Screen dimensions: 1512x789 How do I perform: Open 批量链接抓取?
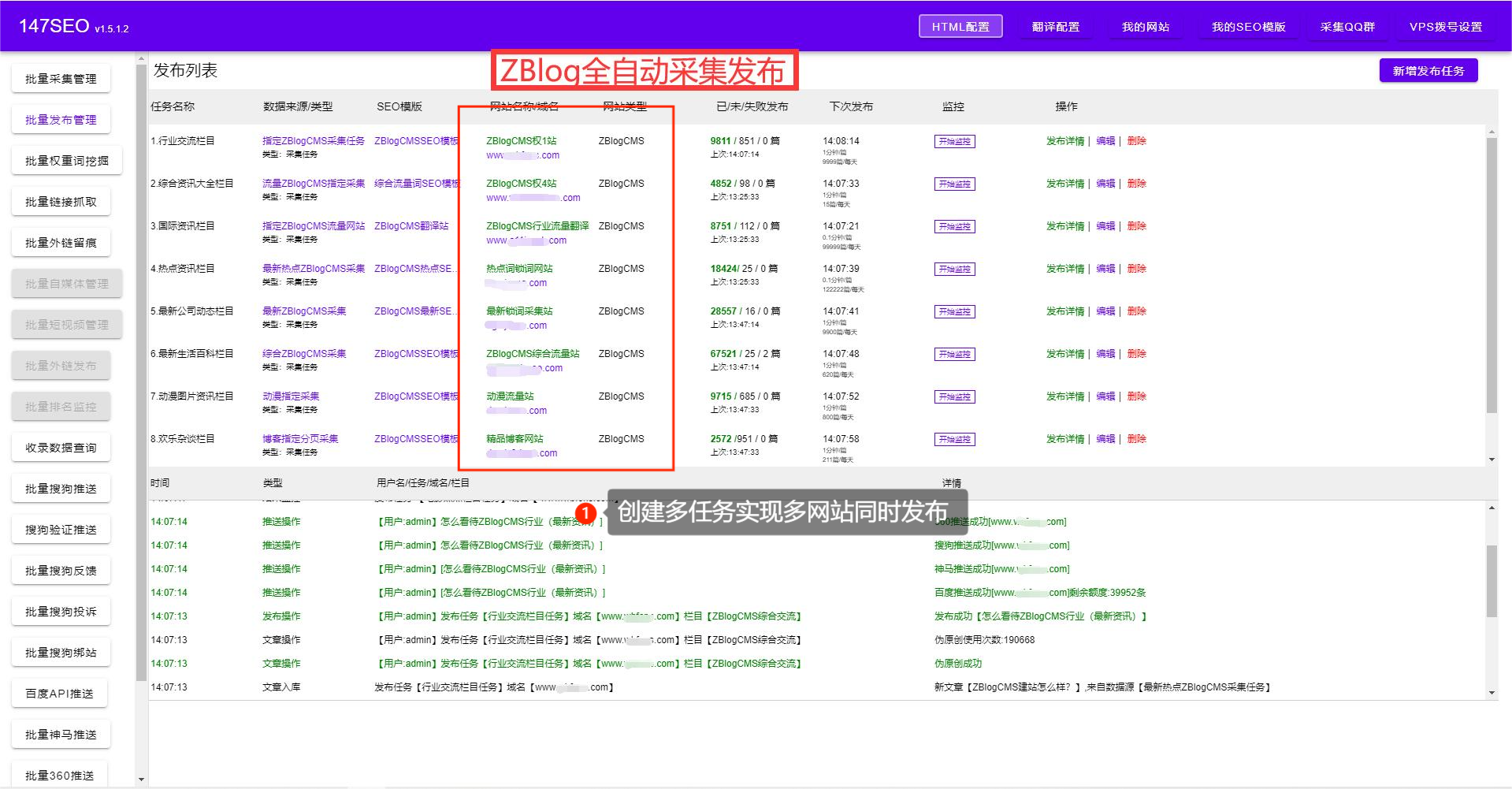click(x=61, y=202)
